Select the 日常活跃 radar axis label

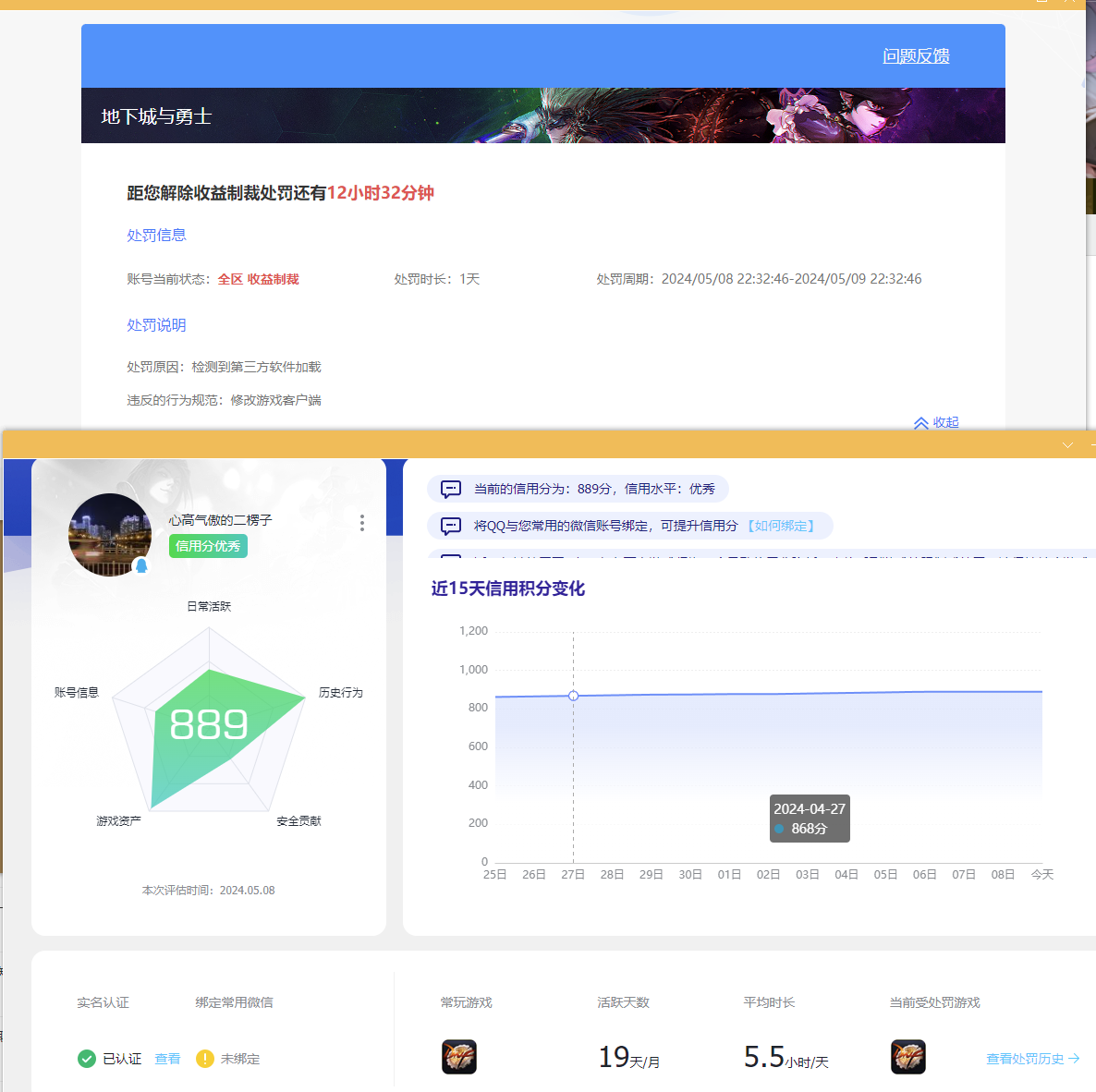pos(209,606)
